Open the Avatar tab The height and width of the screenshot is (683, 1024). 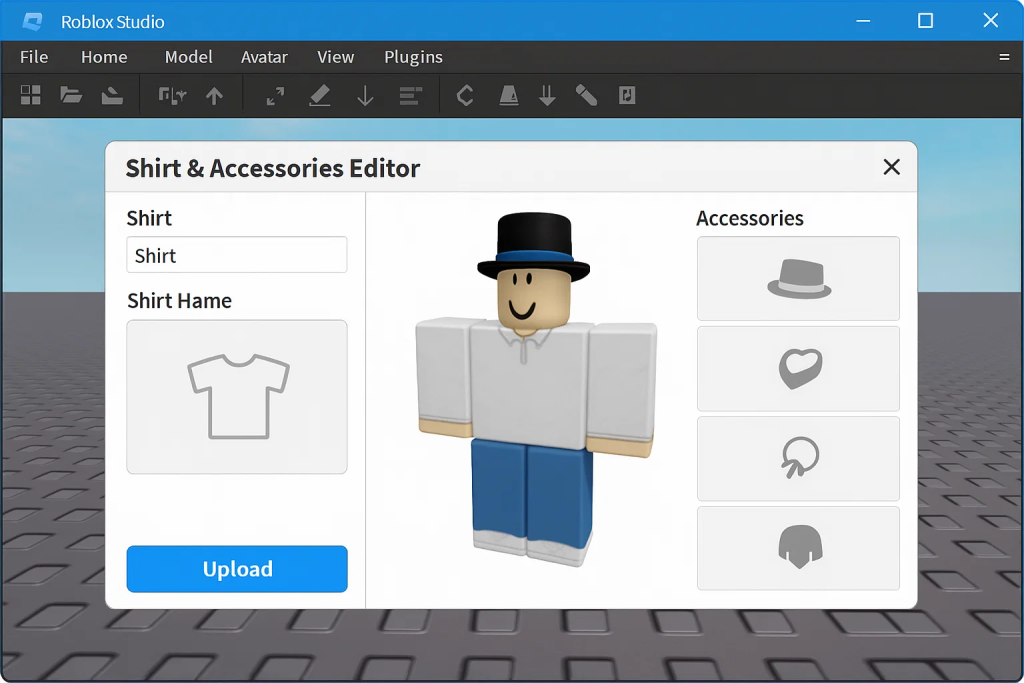(x=264, y=57)
